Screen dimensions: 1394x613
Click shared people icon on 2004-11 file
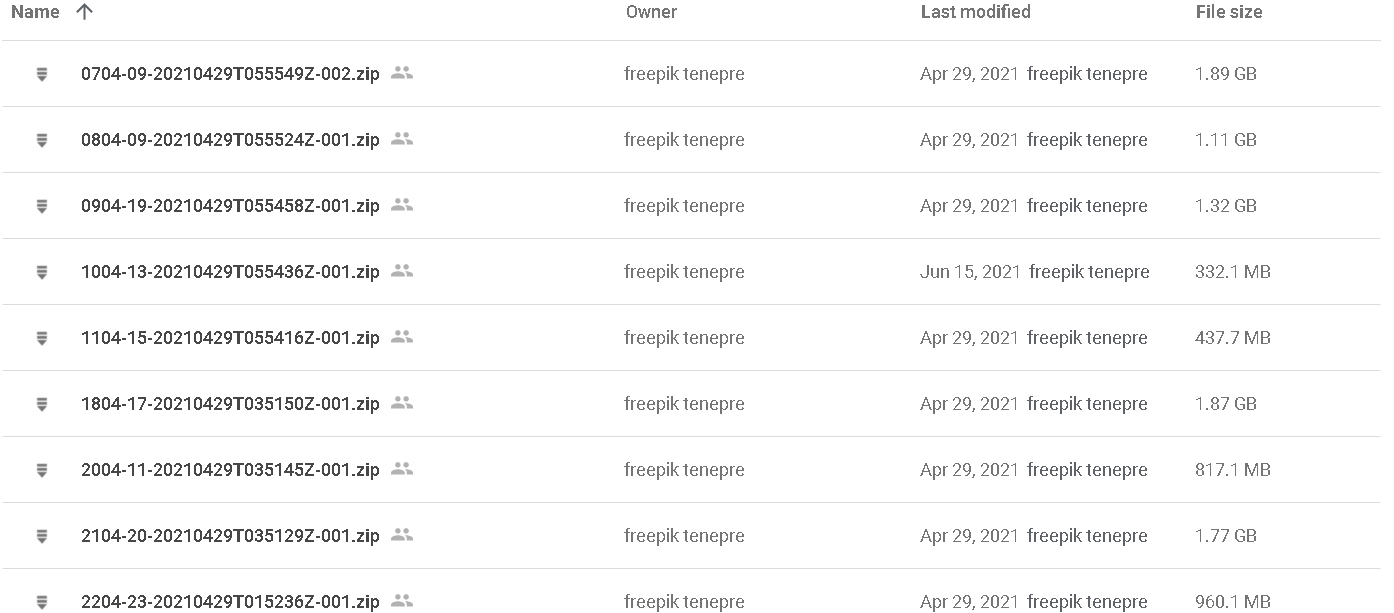[402, 469]
